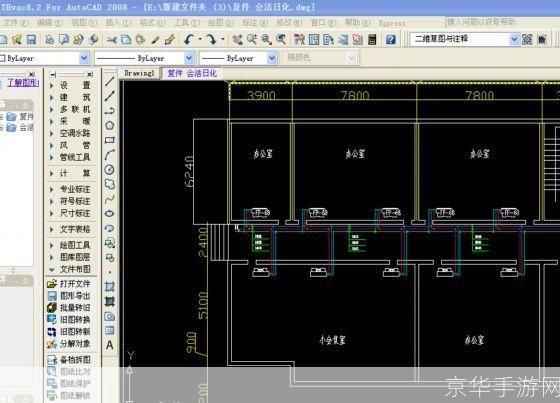The height and width of the screenshot is (403, 560).
Task: Expand the 尺寸标注 menu section
Action: pos(70,213)
